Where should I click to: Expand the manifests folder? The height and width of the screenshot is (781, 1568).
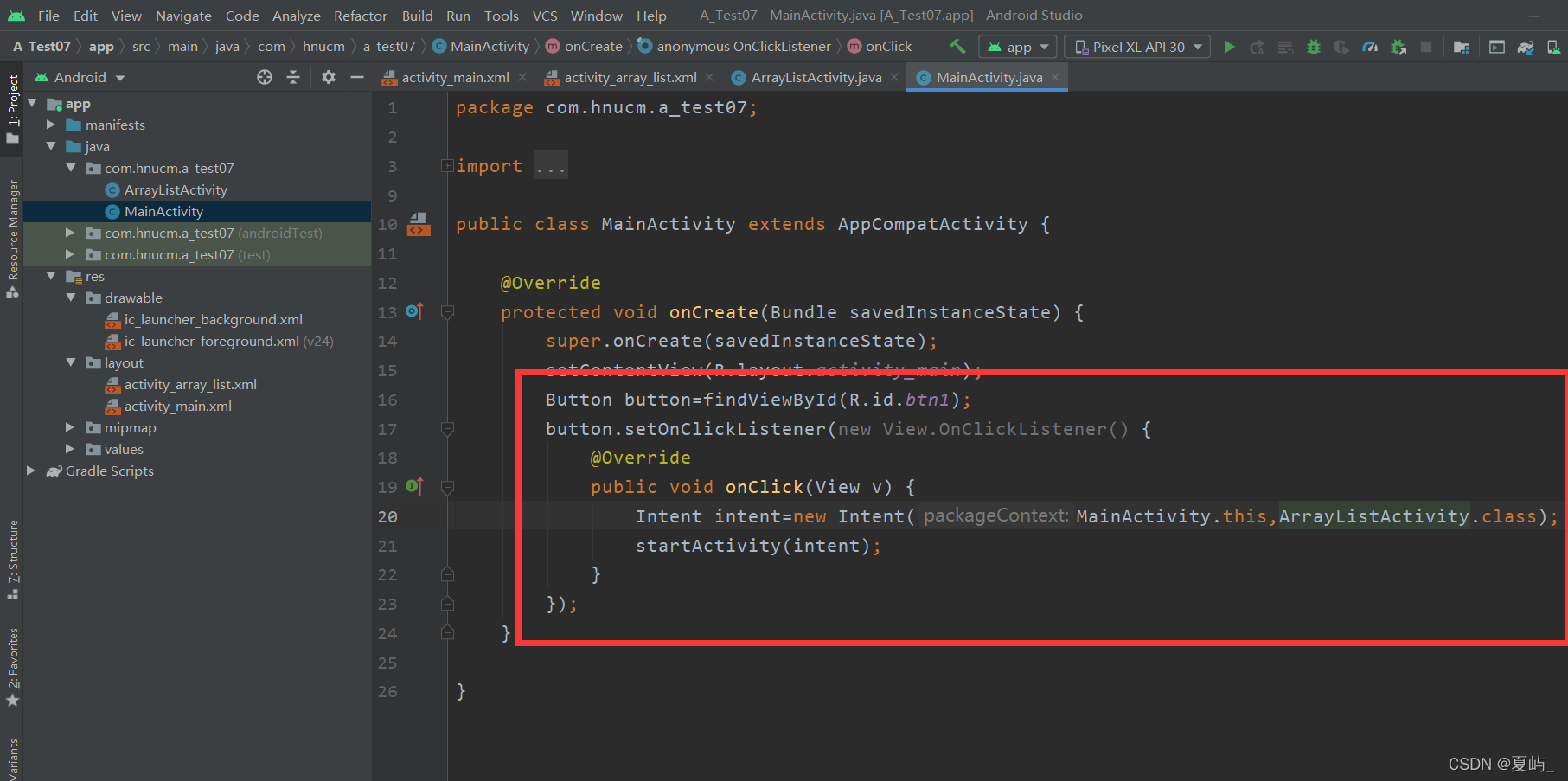pyautogui.click(x=51, y=125)
